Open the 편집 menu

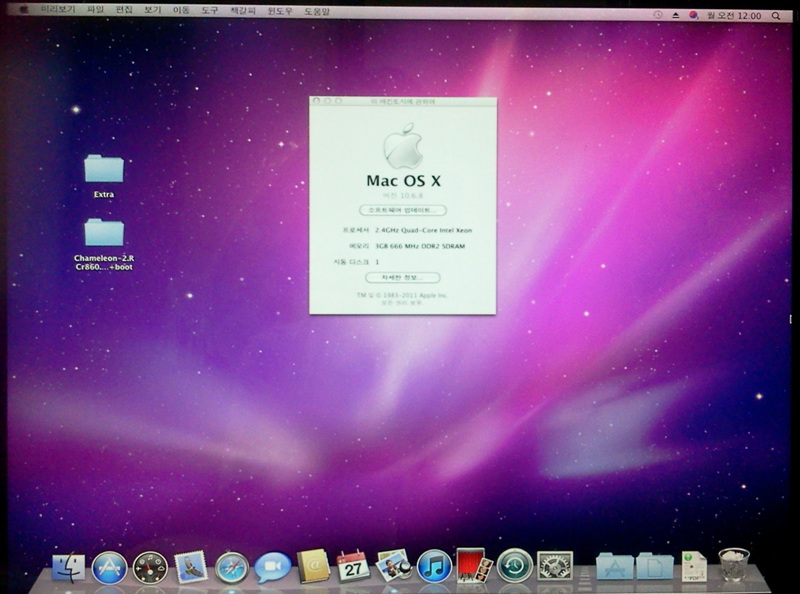124,10
